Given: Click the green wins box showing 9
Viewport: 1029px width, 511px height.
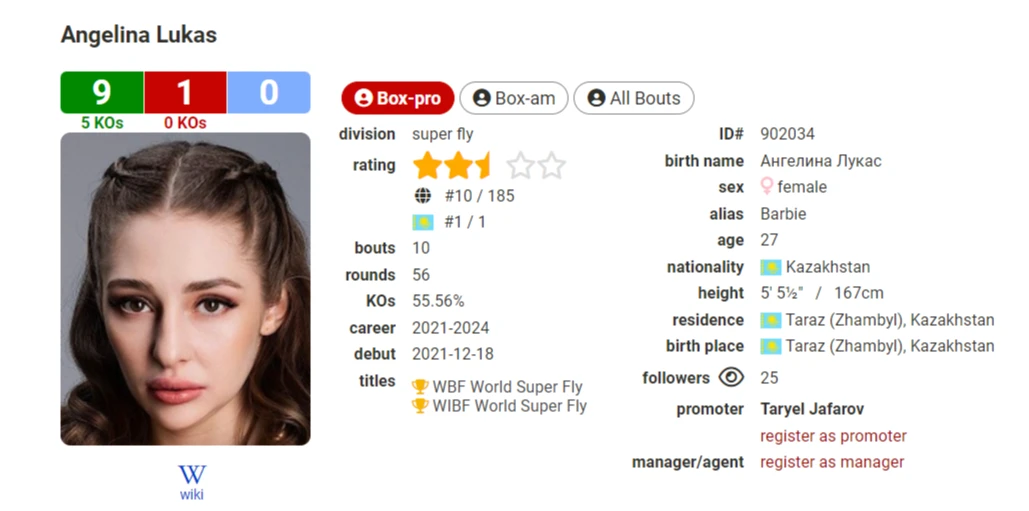Looking at the screenshot, I should 102,93.
